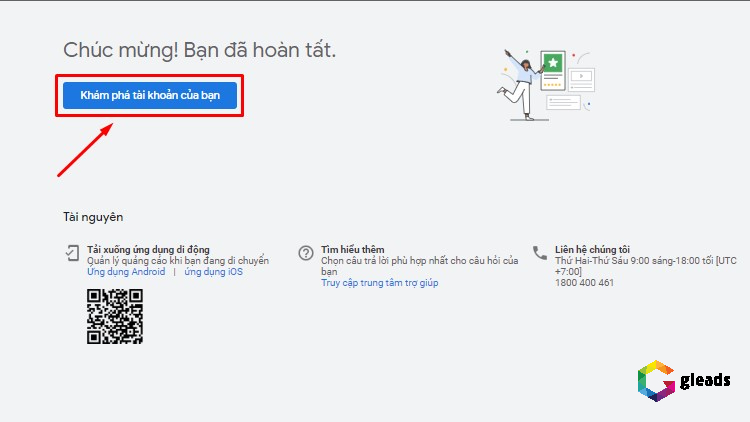The image size is (750, 422).
Task: Click the "gleads" brand text
Action: tap(706, 381)
